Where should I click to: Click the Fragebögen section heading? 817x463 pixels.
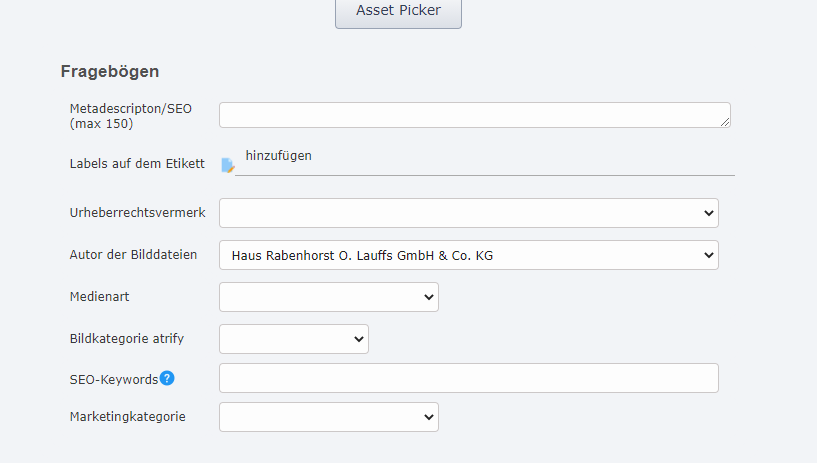pos(110,71)
